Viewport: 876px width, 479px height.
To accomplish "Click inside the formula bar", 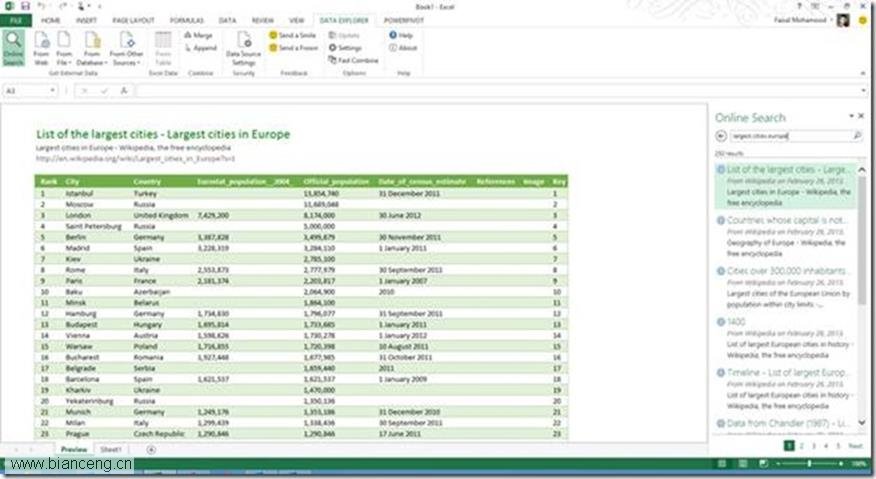I will point(497,91).
